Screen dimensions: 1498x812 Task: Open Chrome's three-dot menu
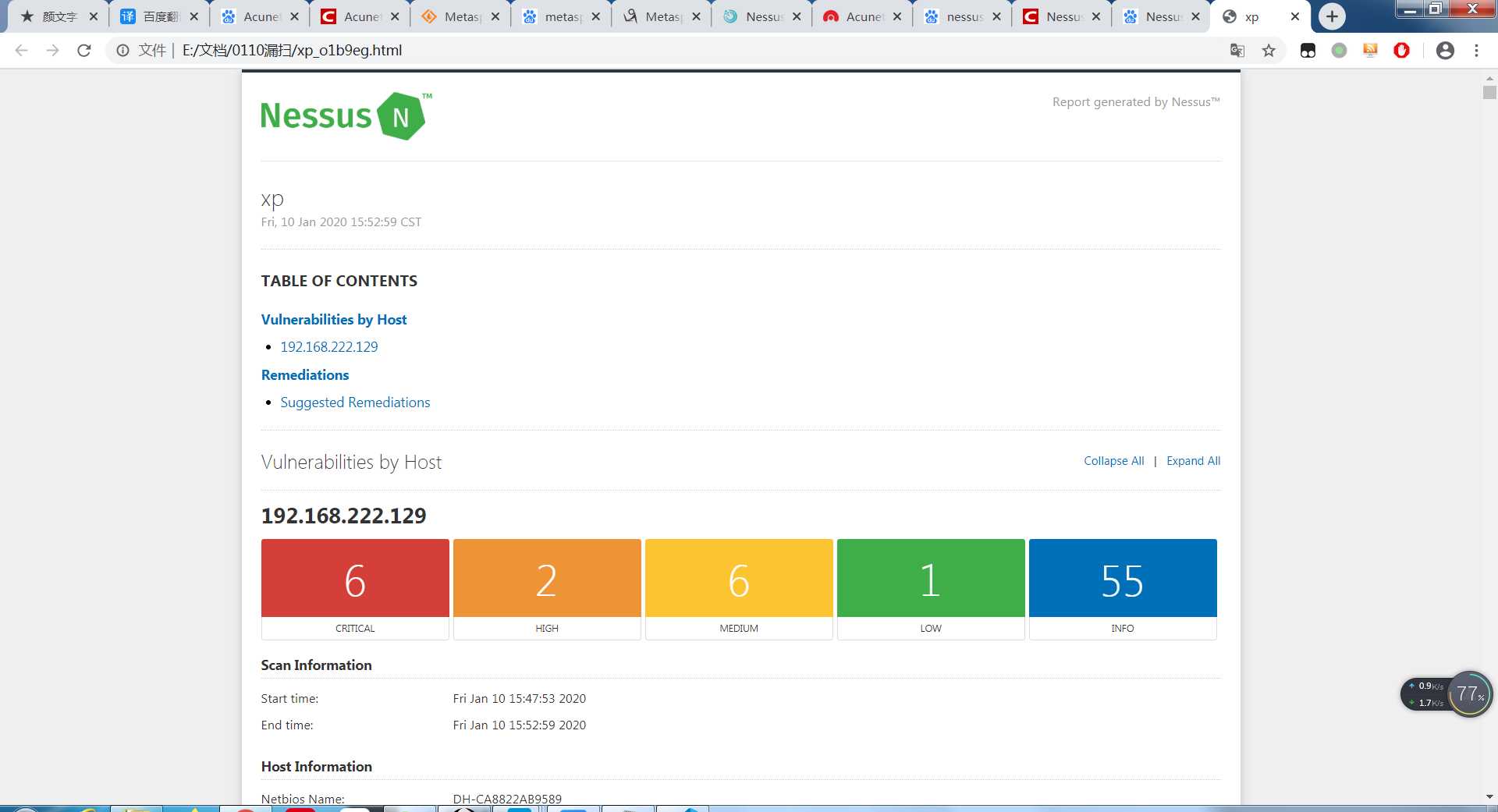coord(1476,51)
